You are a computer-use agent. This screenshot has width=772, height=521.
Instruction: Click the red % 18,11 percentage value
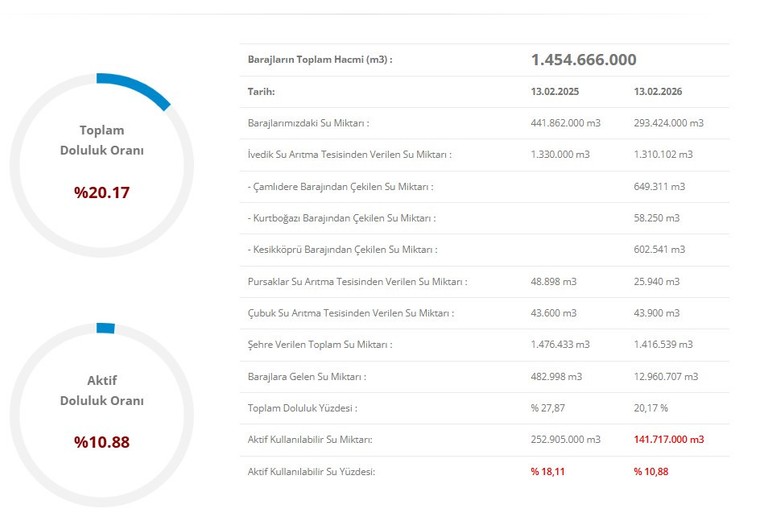[x=548, y=471]
